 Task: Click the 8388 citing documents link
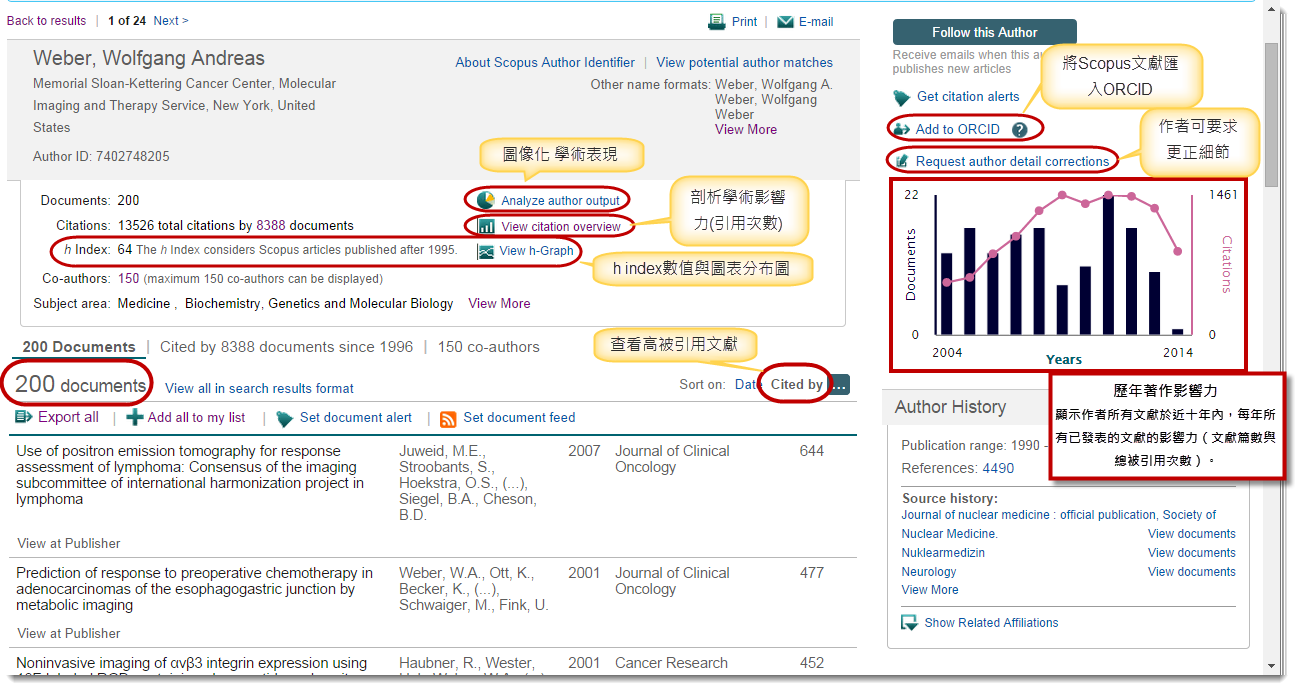(271, 226)
